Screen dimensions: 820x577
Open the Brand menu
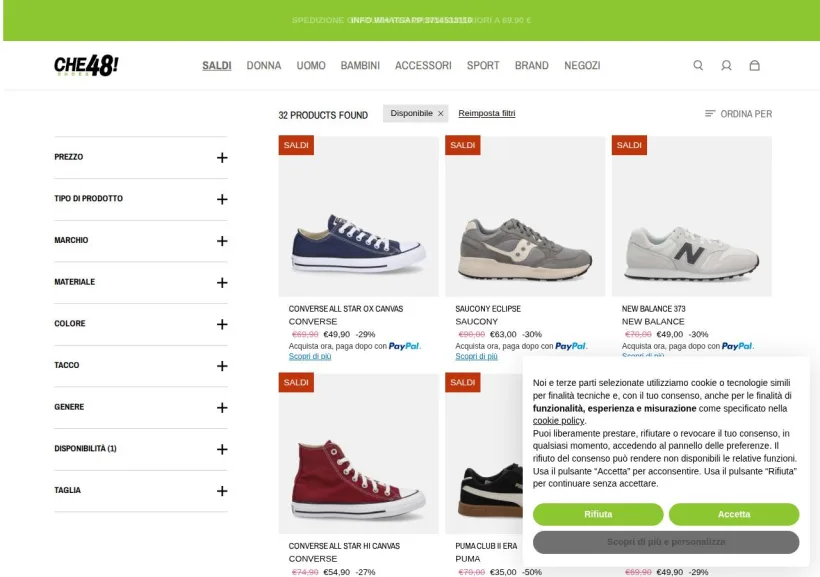coord(531,65)
